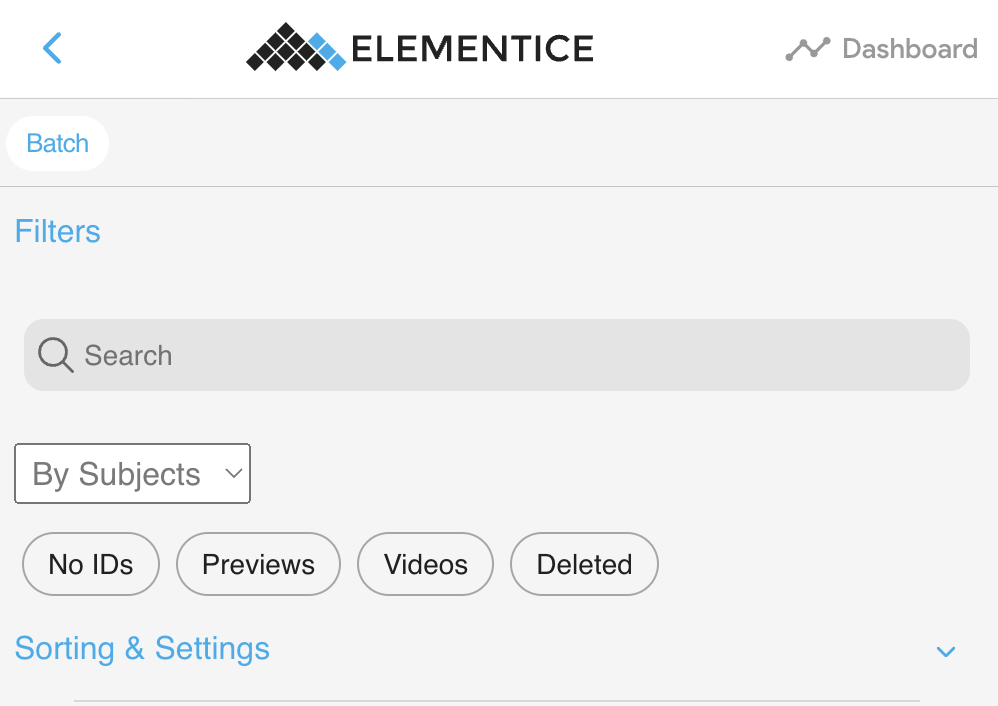Collapse the Filters section heading
The width and height of the screenshot is (998, 706).
point(57,231)
